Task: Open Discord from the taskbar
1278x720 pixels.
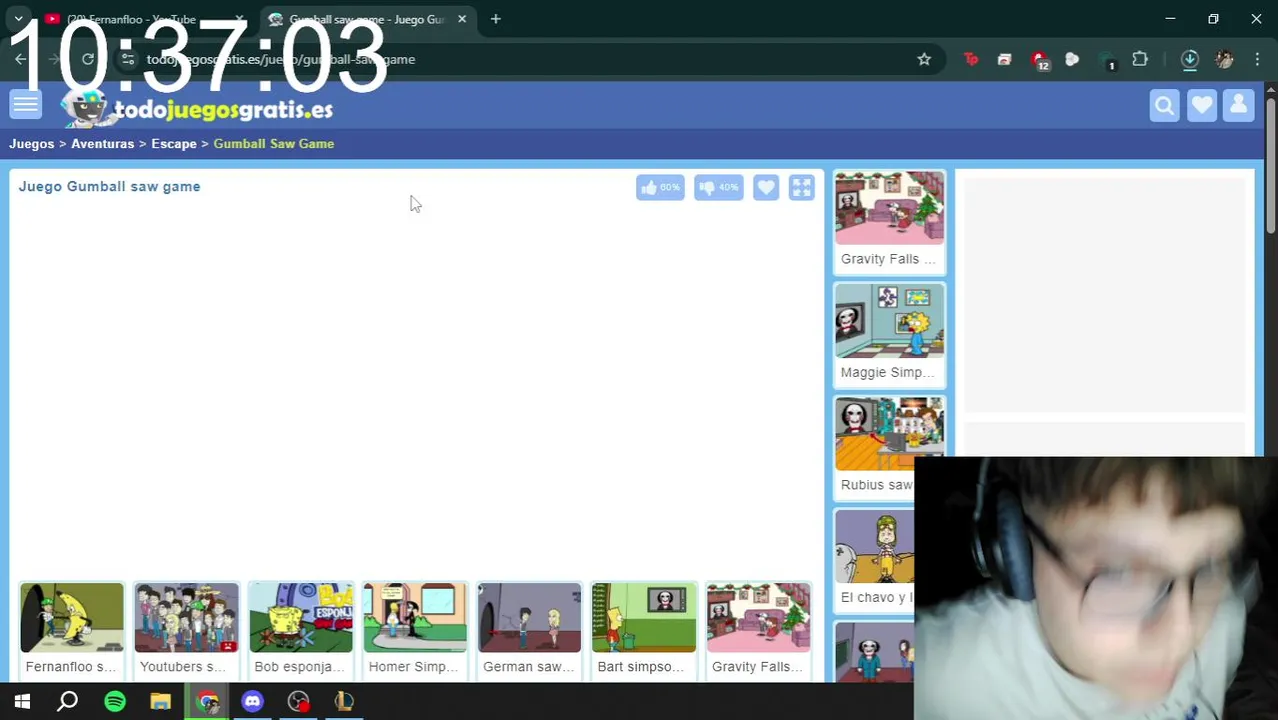Action: coord(252,701)
